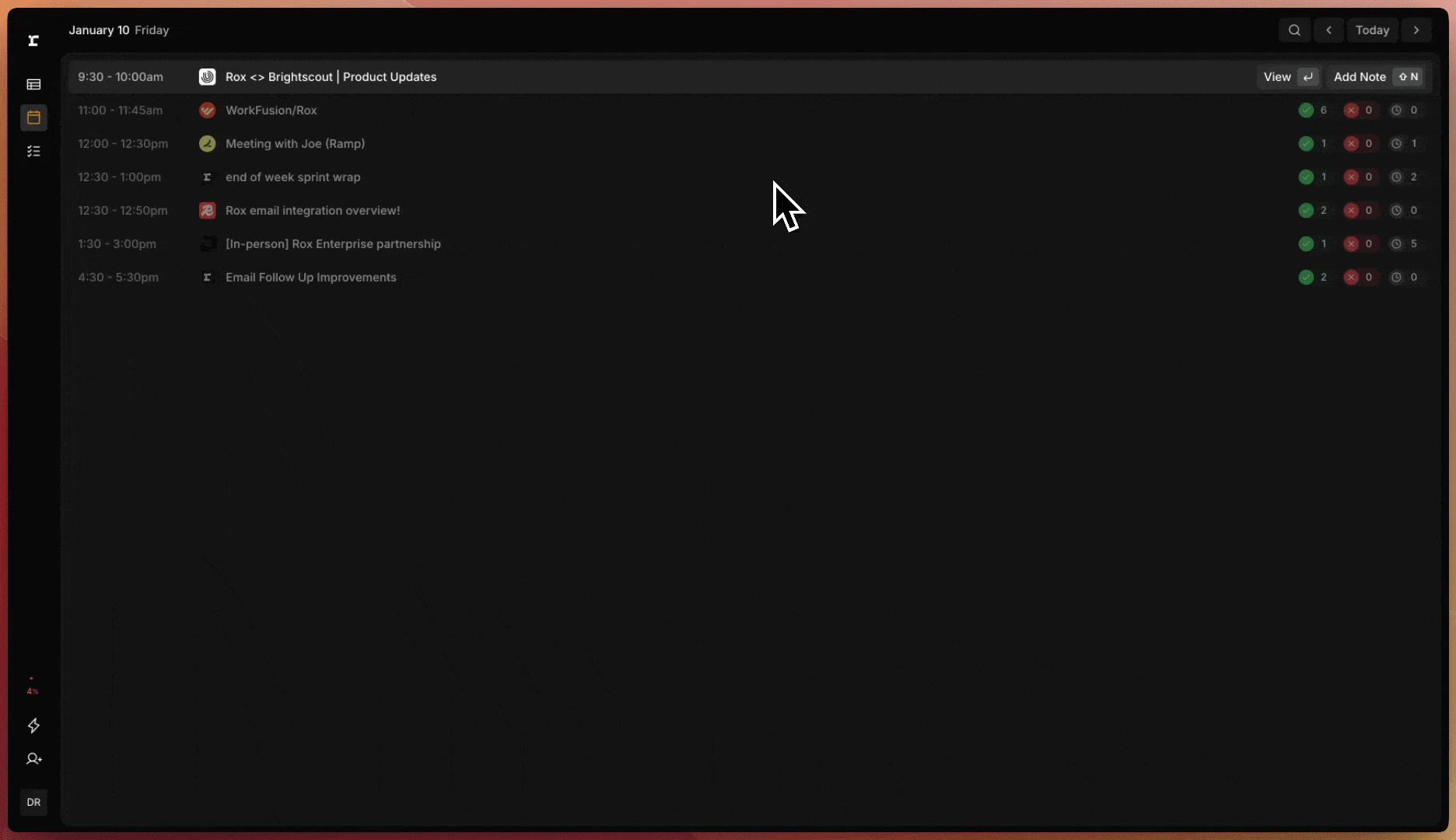The image size is (1456, 840).
Task: Click accepted count on WorkFusion/Rox row
Action: point(1313,110)
